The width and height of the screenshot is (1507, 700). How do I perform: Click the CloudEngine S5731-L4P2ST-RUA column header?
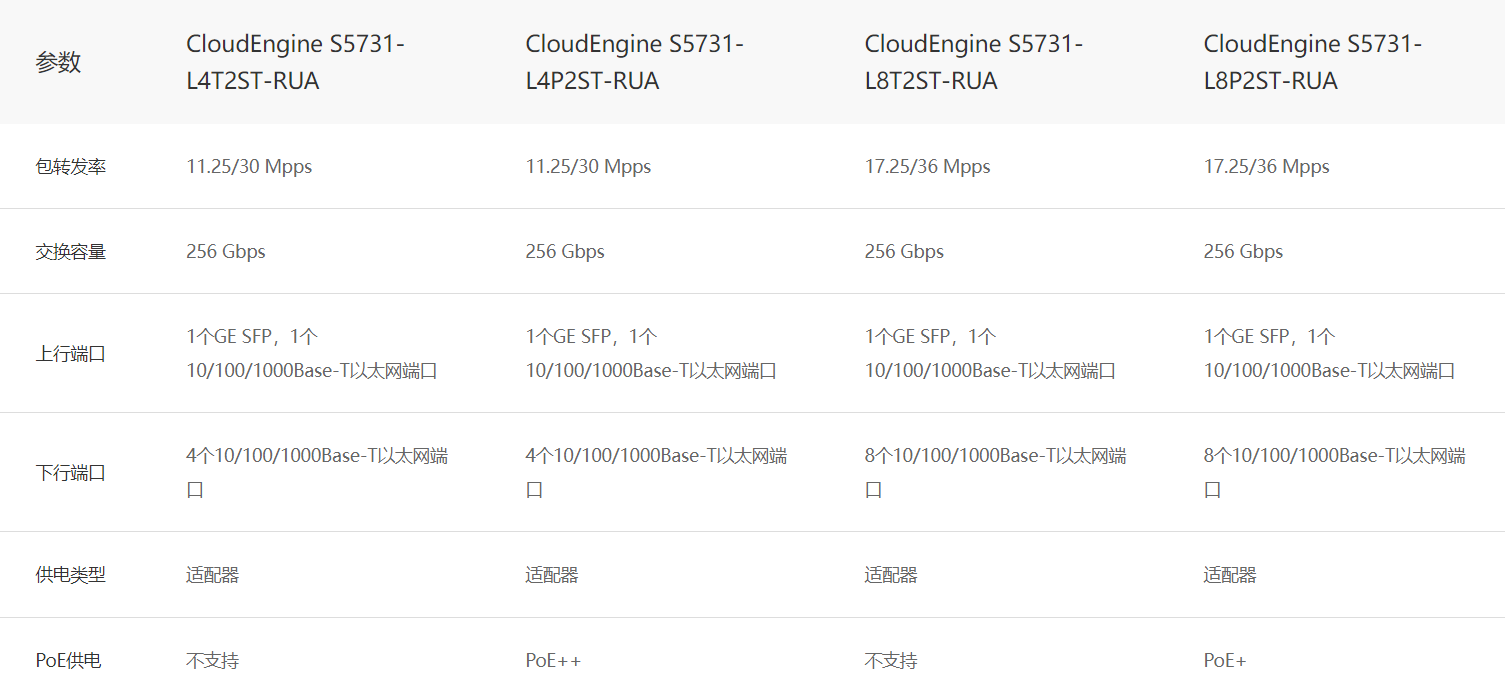click(x=634, y=62)
